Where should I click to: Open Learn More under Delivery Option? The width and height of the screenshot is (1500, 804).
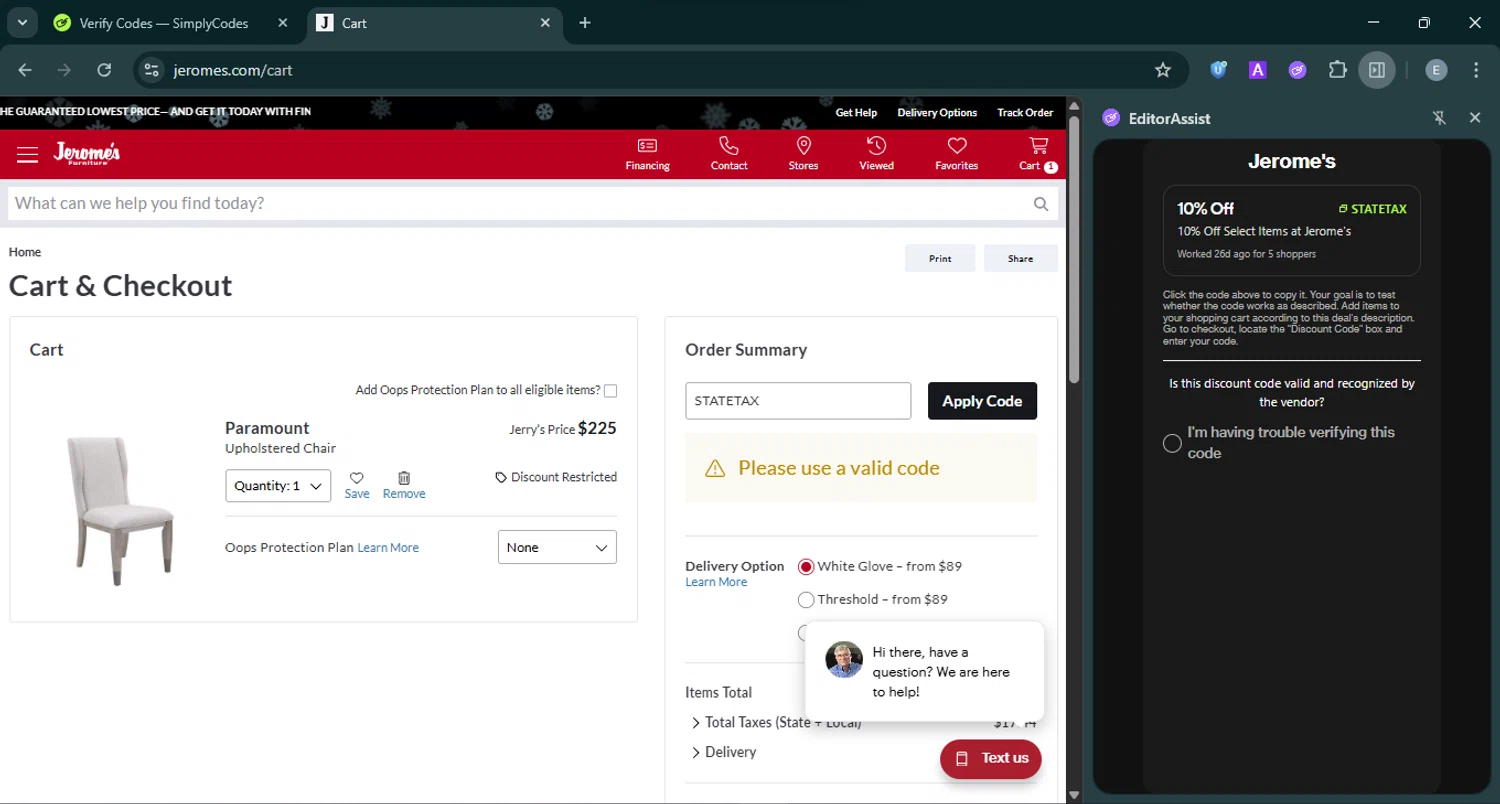pos(716,582)
